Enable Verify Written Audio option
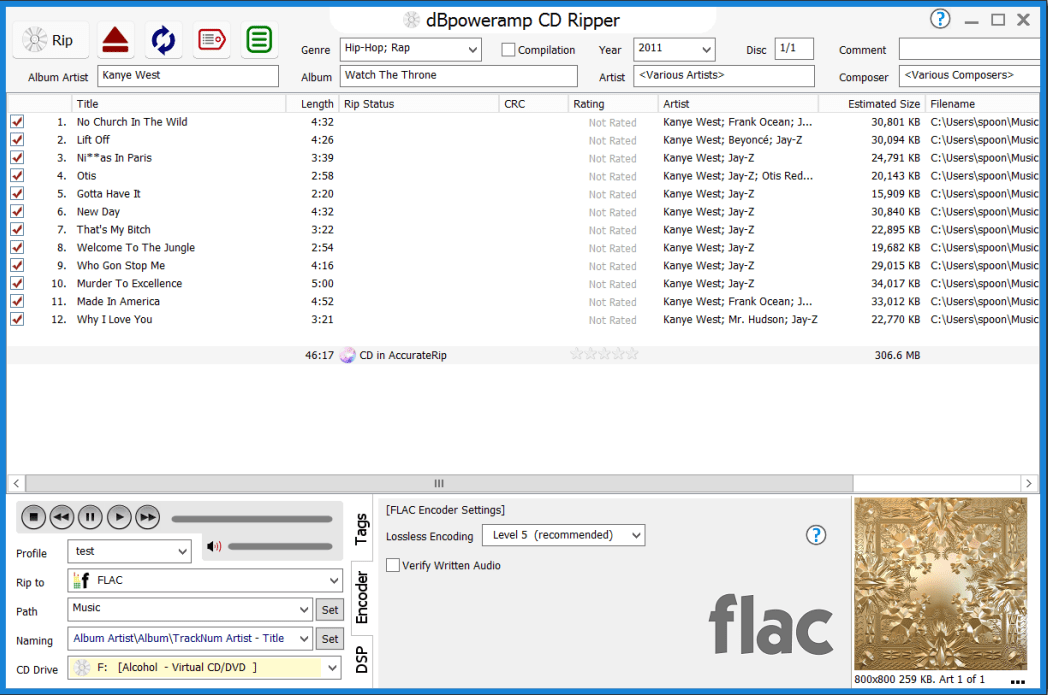1048x695 pixels. pos(392,565)
